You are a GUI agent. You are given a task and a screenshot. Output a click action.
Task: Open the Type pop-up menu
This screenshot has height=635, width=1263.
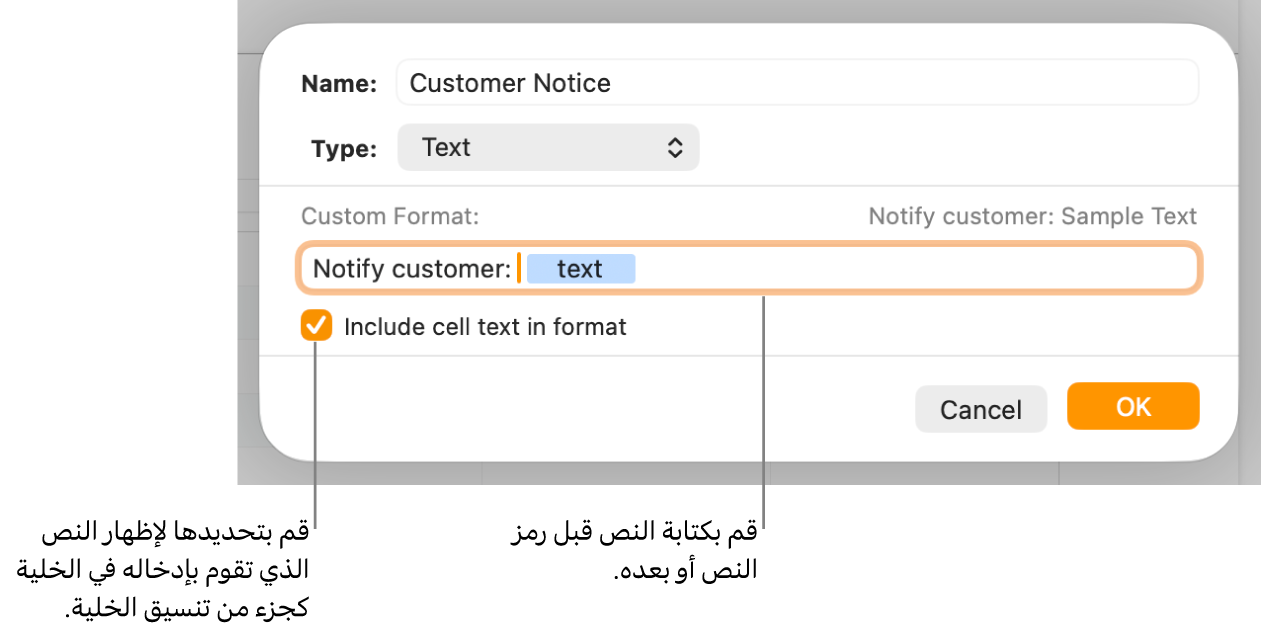click(x=548, y=148)
